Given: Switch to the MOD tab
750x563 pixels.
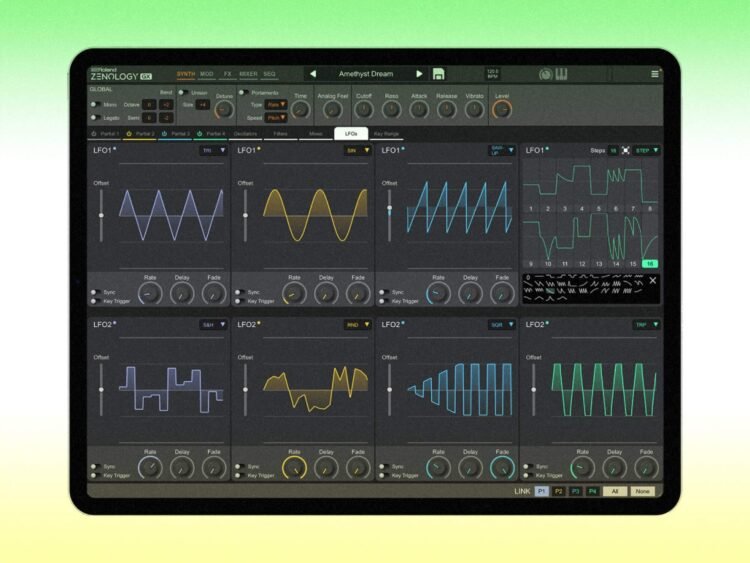Looking at the screenshot, I should click(x=207, y=74).
